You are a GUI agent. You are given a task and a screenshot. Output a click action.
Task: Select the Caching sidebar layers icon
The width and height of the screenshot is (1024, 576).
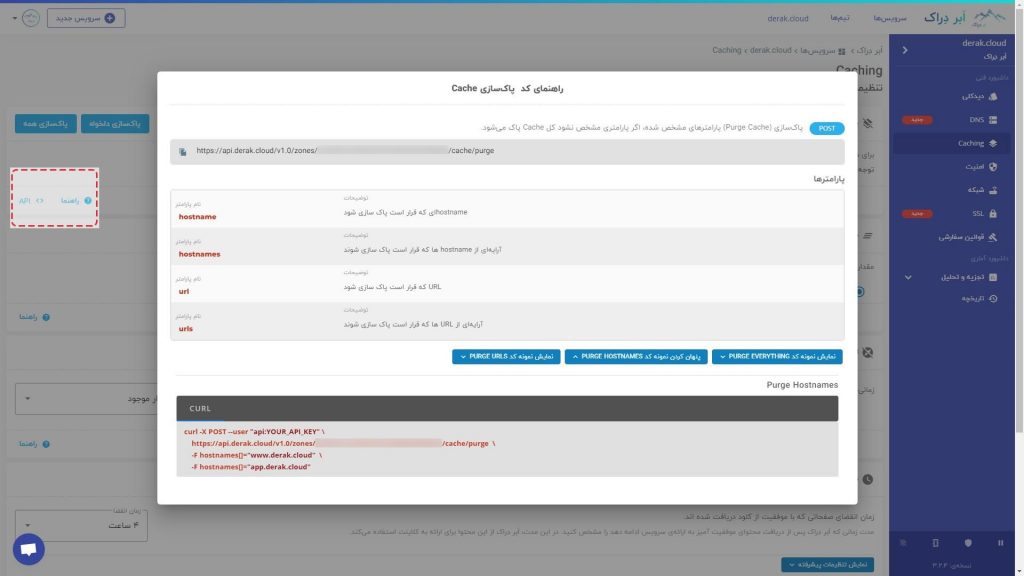pyautogui.click(x=993, y=143)
